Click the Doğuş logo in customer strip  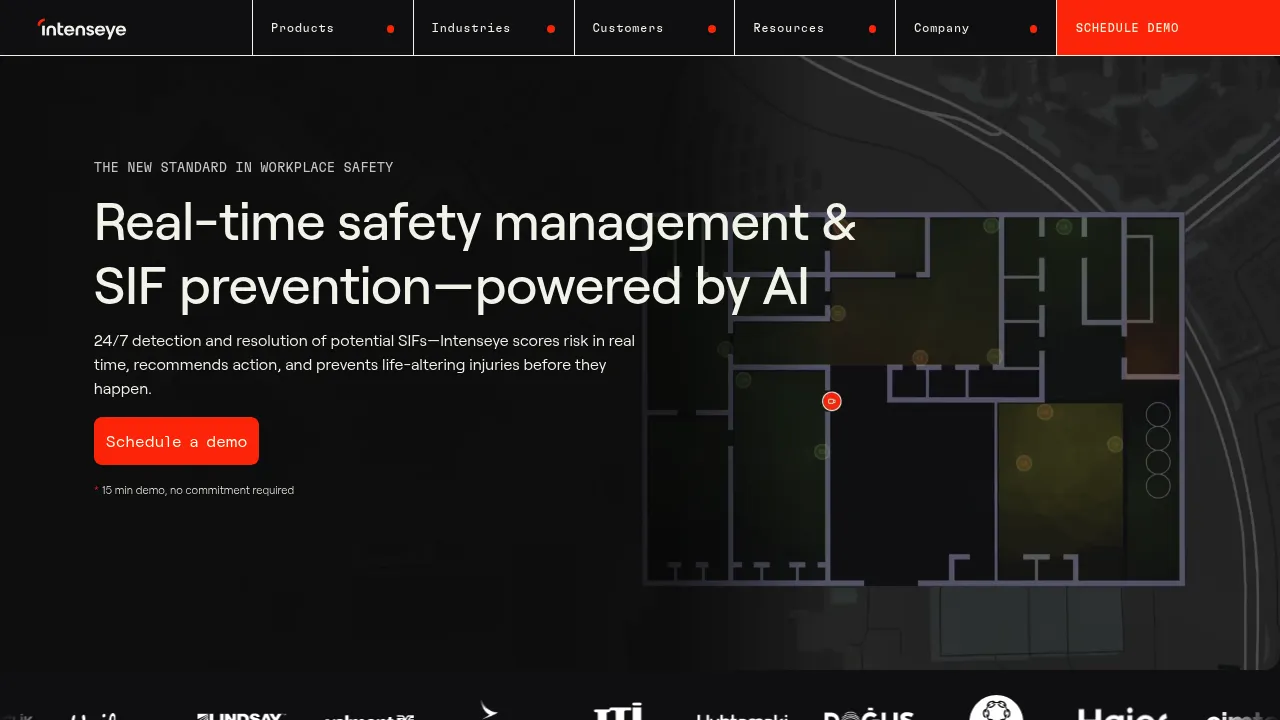[x=868, y=714]
